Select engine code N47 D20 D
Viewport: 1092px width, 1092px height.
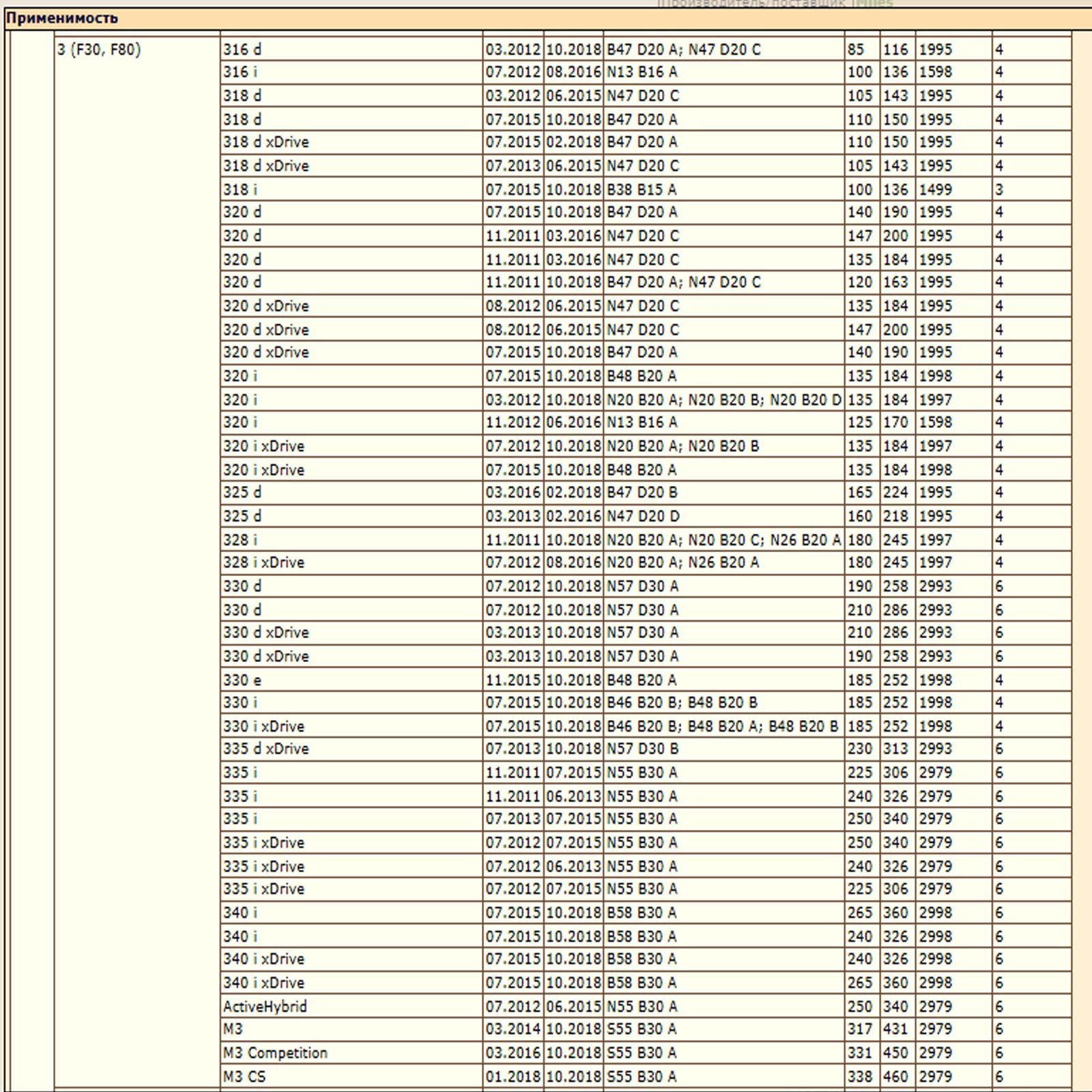pos(643,516)
